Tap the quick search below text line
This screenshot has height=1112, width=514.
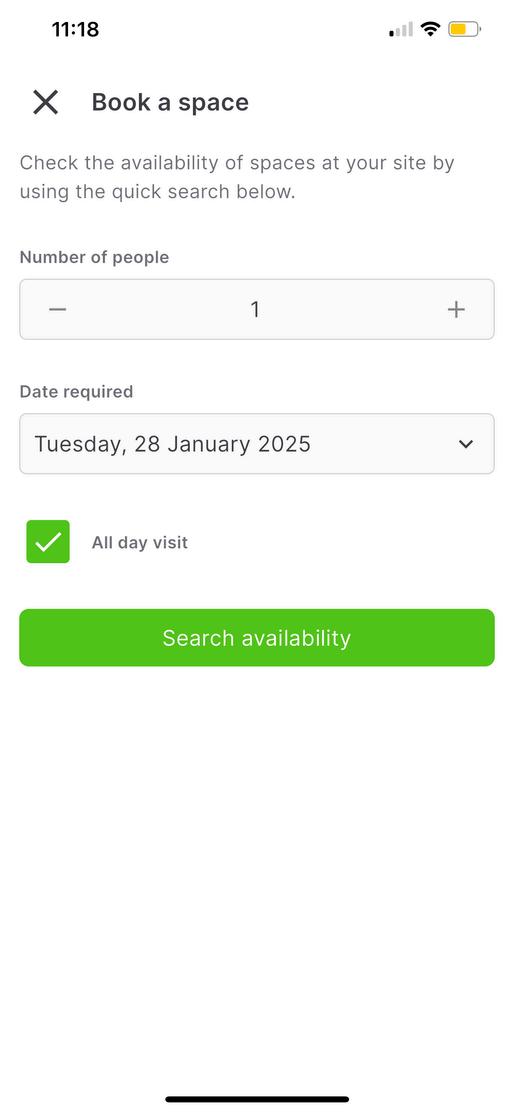(x=157, y=191)
